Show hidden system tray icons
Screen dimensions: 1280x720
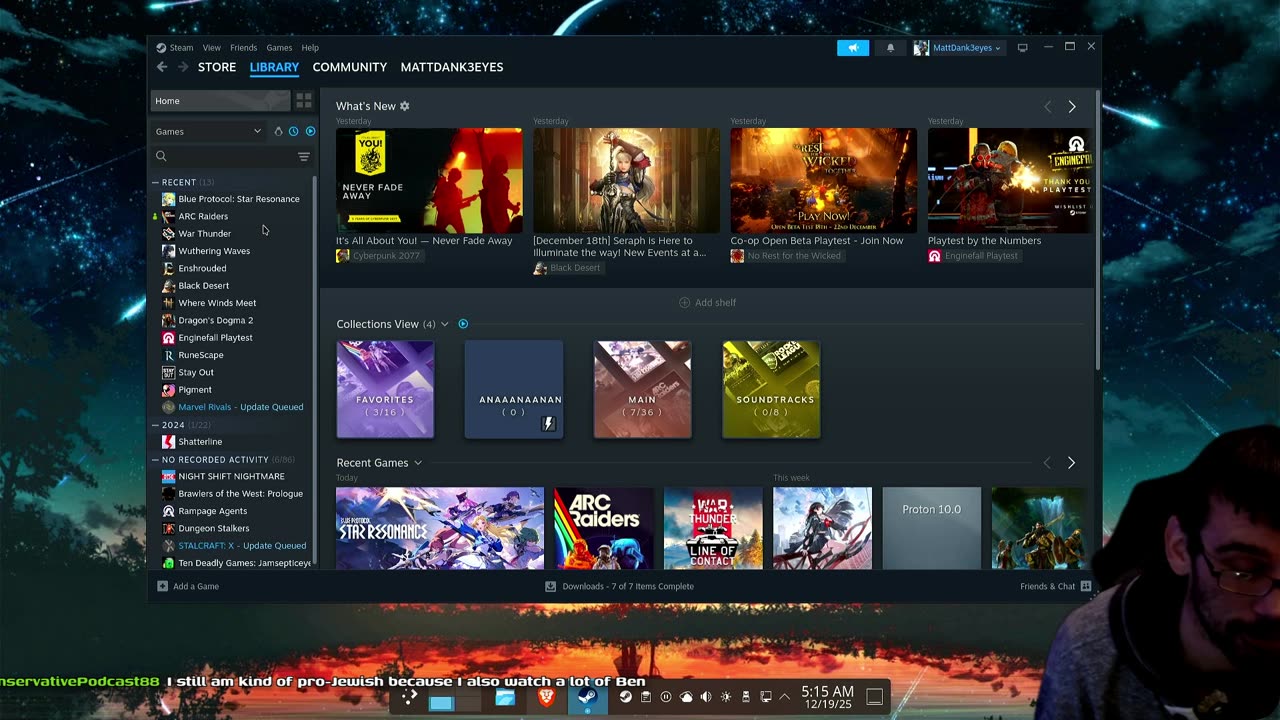point(785,697)
